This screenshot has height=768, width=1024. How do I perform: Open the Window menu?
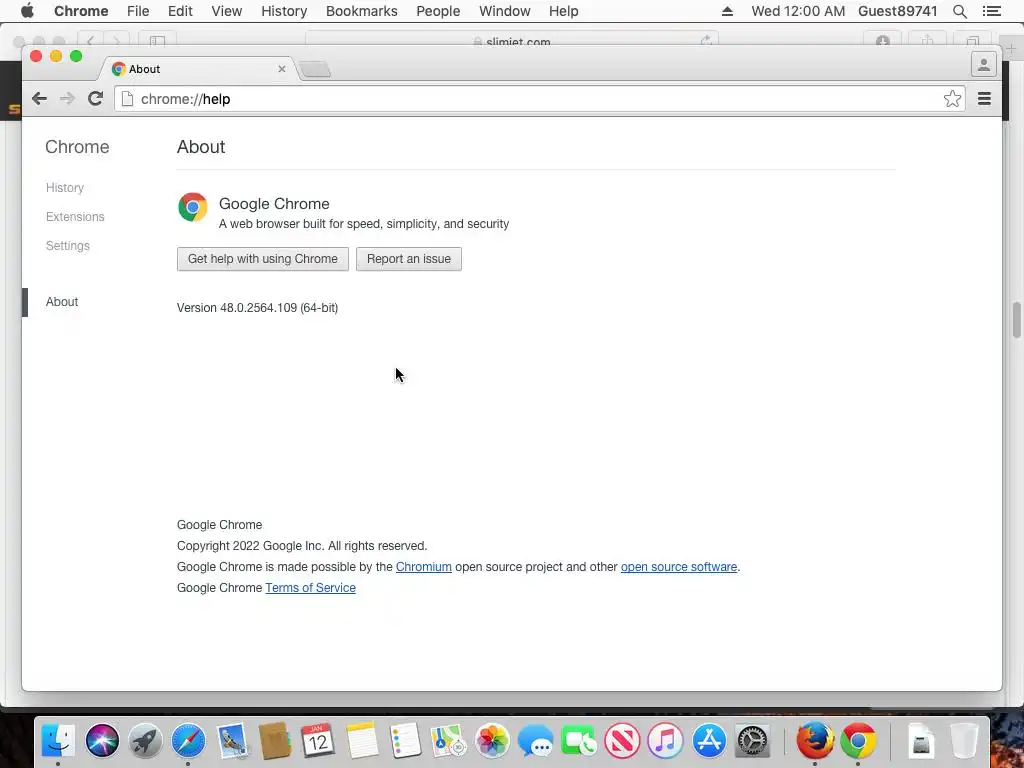(505, 11)
